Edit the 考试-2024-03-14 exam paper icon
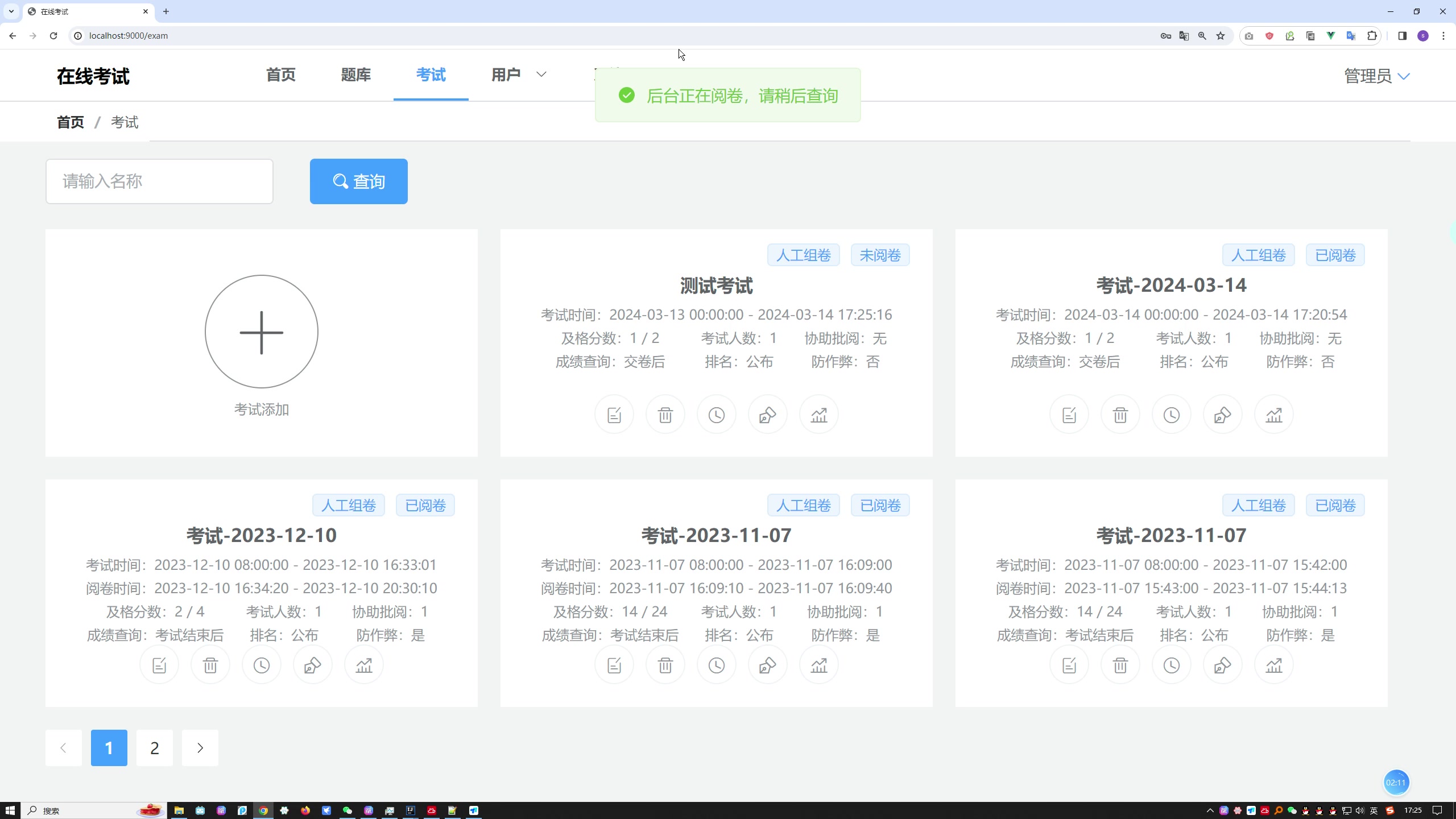The image size is (1456, 819). [1069, 415]
